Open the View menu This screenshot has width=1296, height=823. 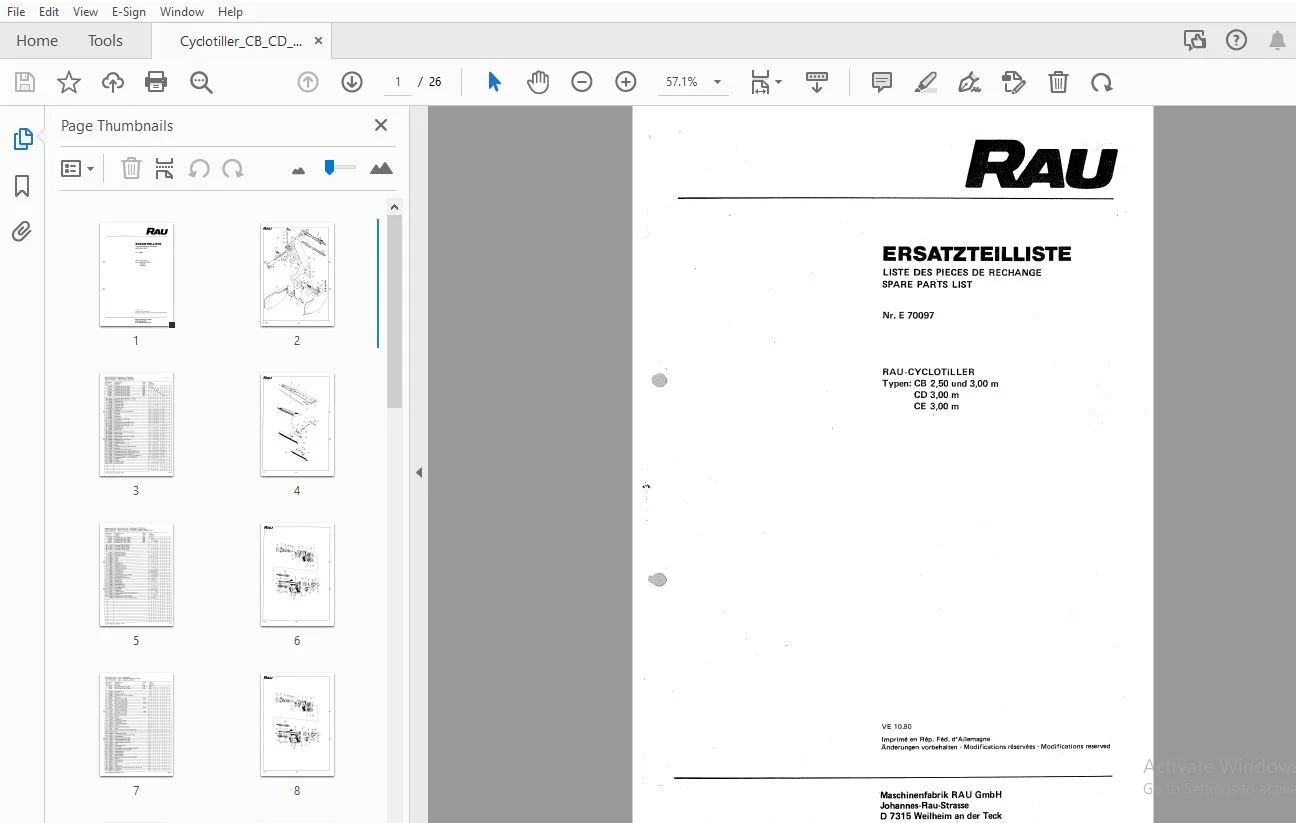(x=86, y=11)
